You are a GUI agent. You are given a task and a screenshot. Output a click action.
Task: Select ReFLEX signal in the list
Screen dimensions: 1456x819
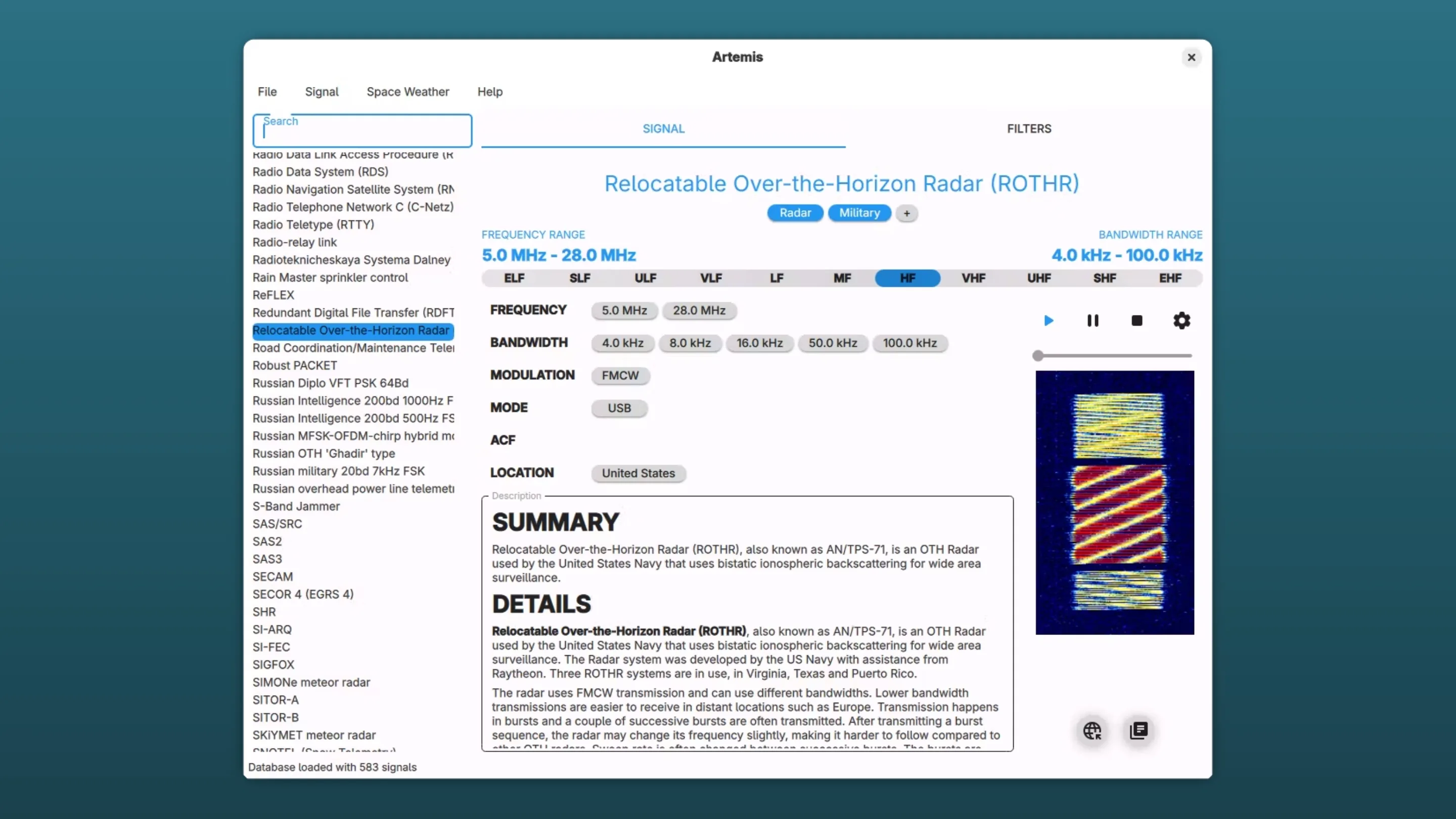(353, 295)
